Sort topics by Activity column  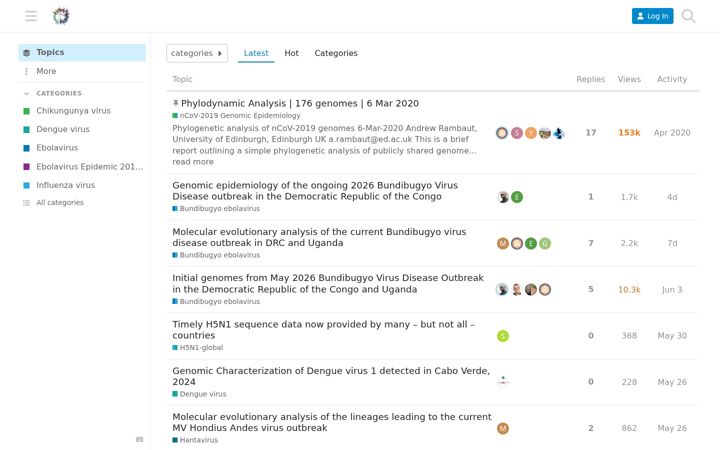tap(672, 79)
